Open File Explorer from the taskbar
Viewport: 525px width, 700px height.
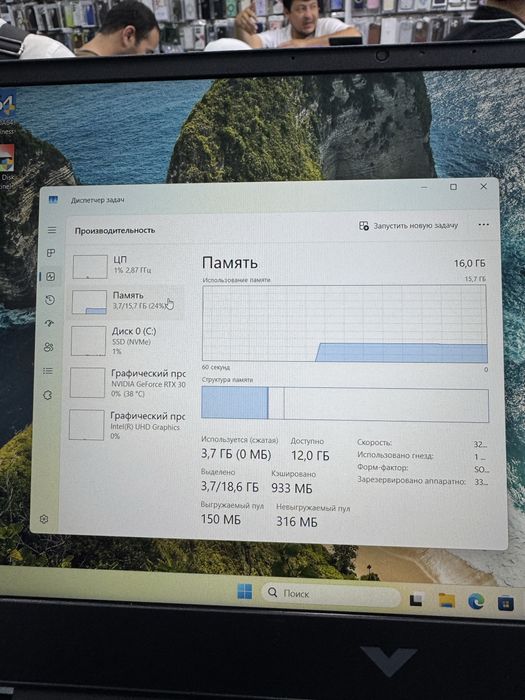coord(446,601)
